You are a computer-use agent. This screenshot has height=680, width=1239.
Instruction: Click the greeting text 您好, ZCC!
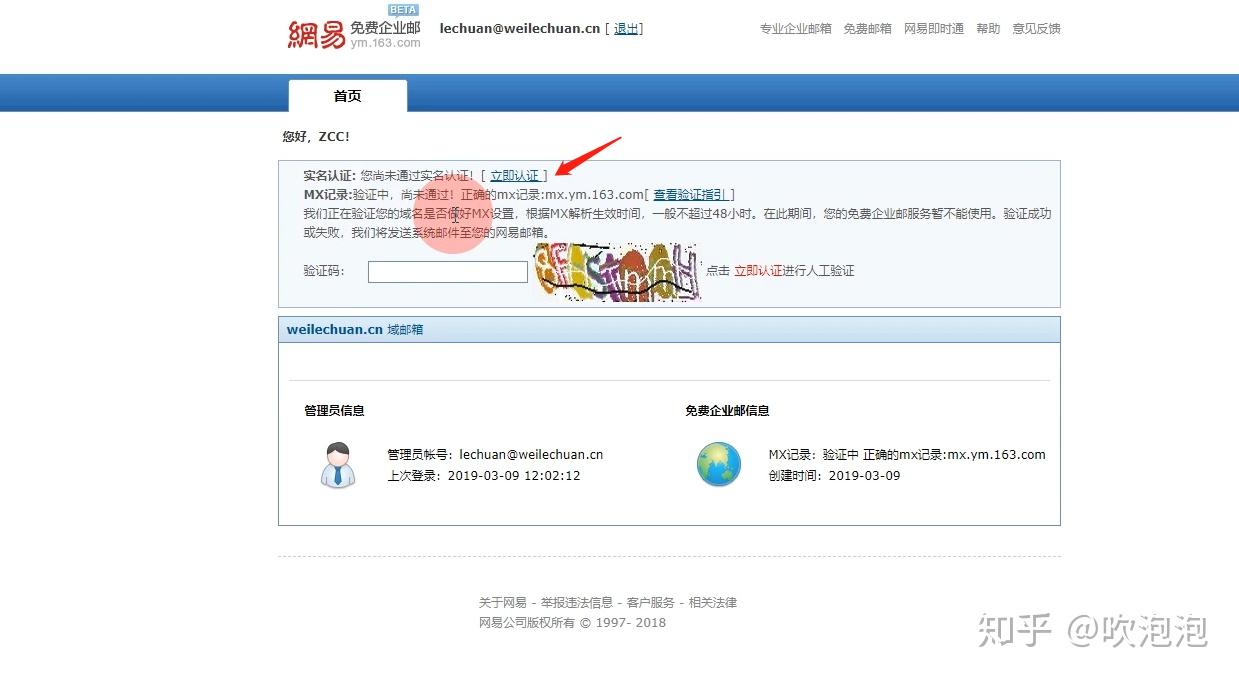(316, 137)
